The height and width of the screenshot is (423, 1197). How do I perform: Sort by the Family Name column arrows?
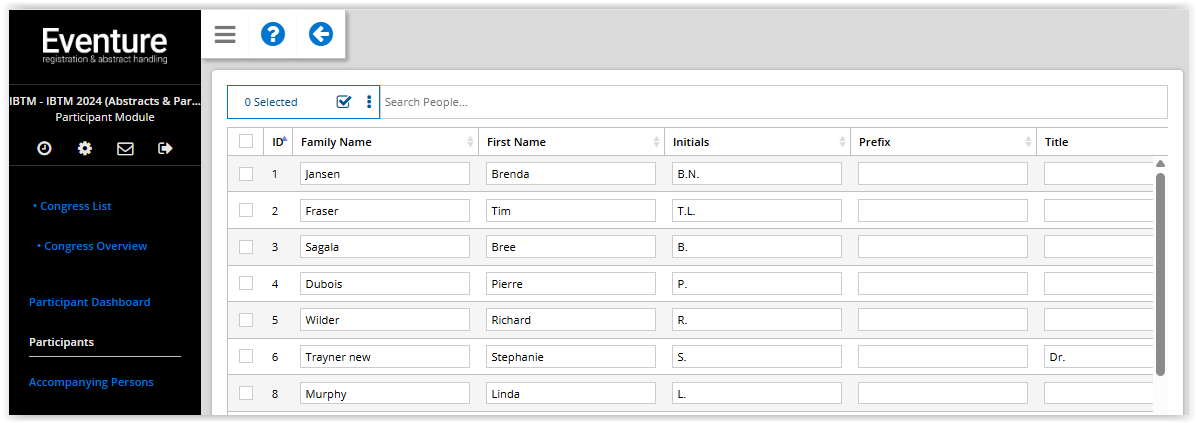[x=470, y=142]
